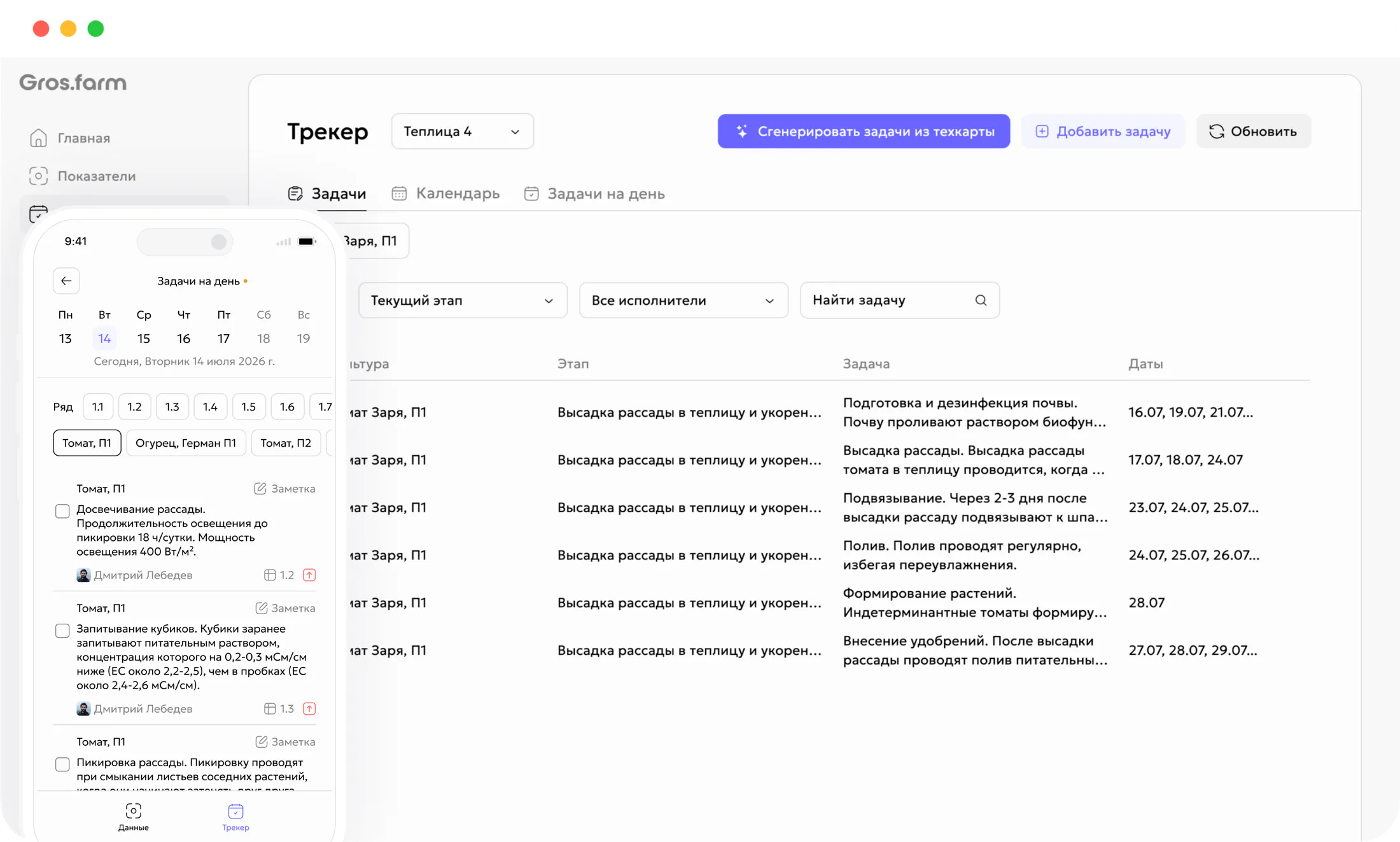
Task: Expand the Все исполнители filter
Action: point(683,300)
